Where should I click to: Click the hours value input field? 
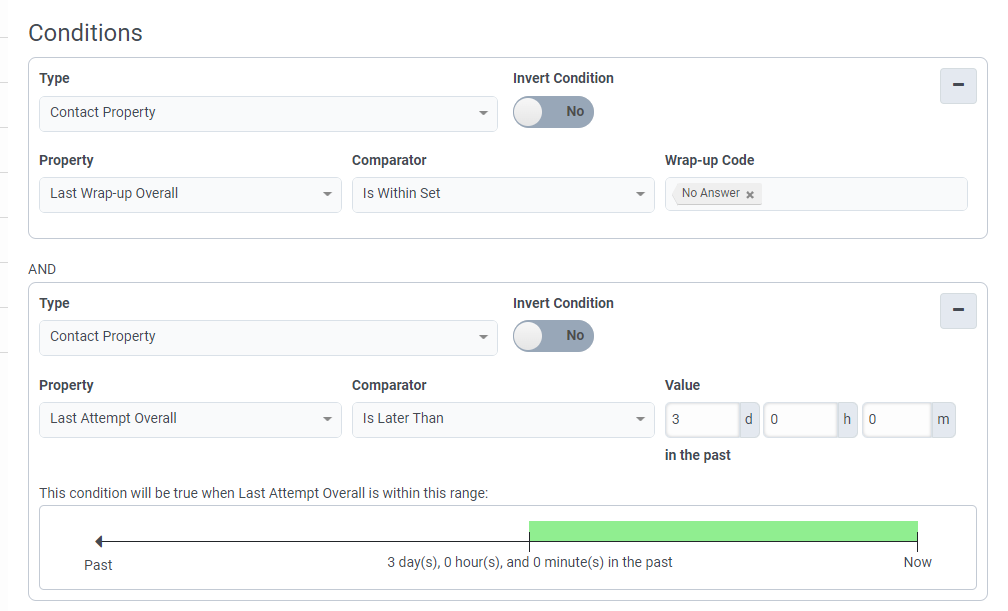point(799,420)
